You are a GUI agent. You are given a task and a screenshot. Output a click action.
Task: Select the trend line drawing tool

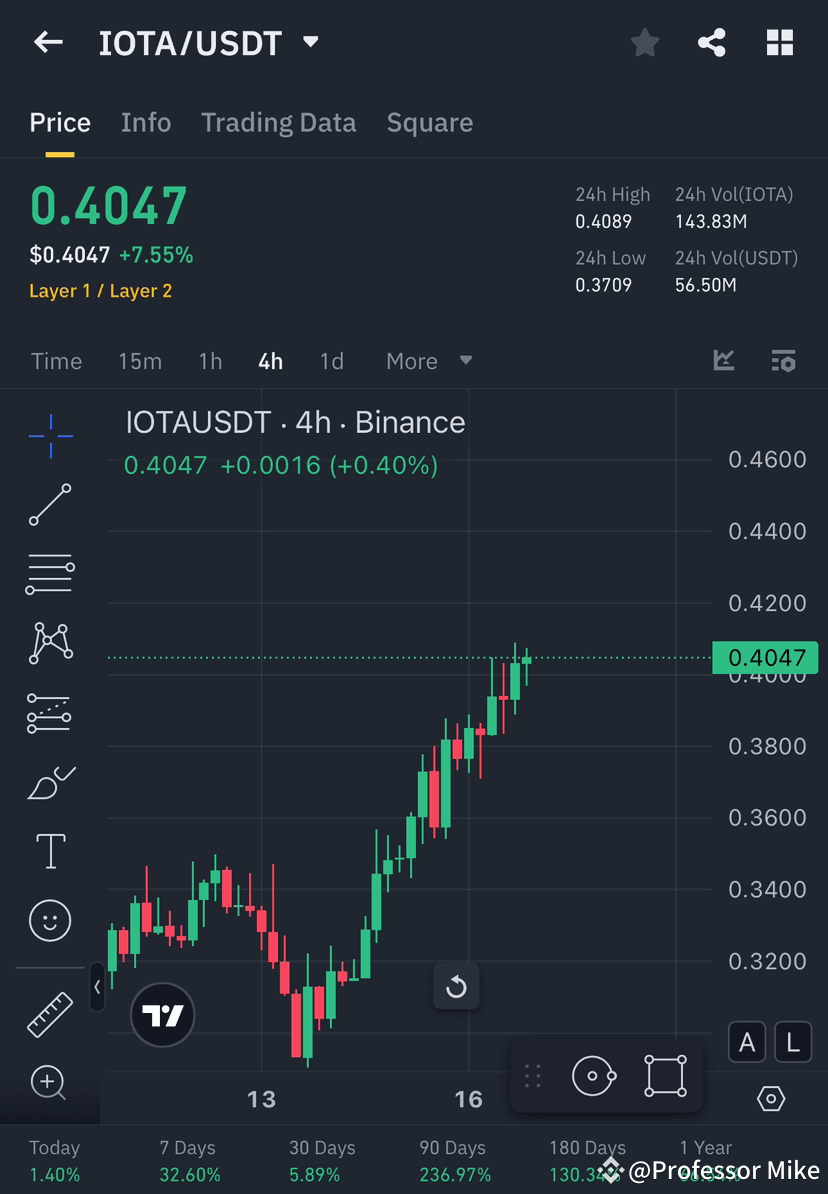pos(50,505)
